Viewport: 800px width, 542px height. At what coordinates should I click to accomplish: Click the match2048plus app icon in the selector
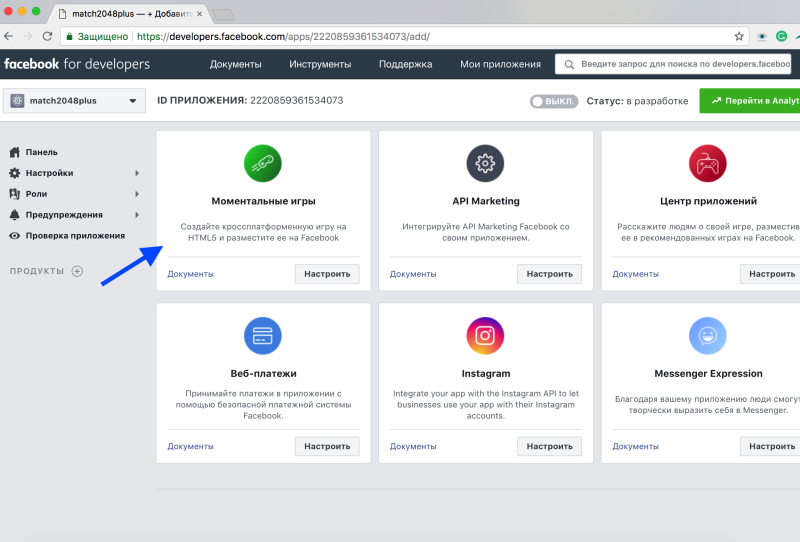(x=17, y=101)
